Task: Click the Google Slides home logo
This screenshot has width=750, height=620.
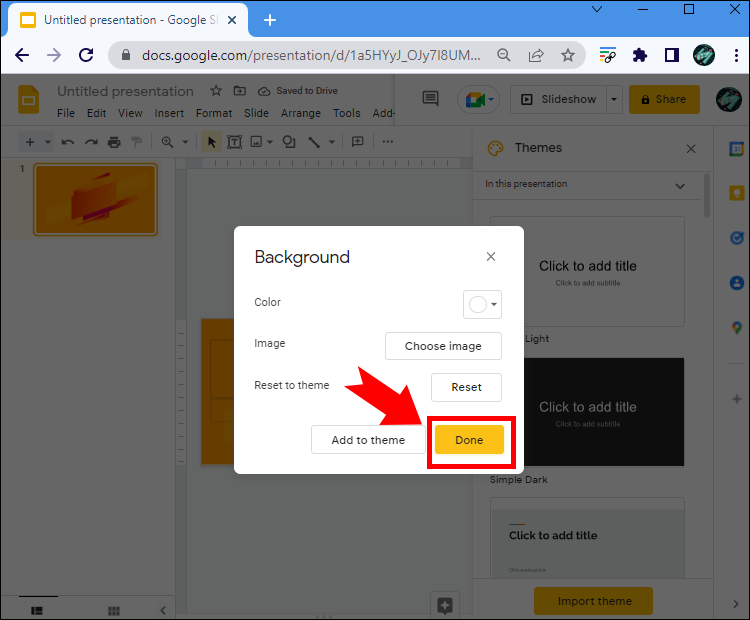Action: [x=28, y=100]
